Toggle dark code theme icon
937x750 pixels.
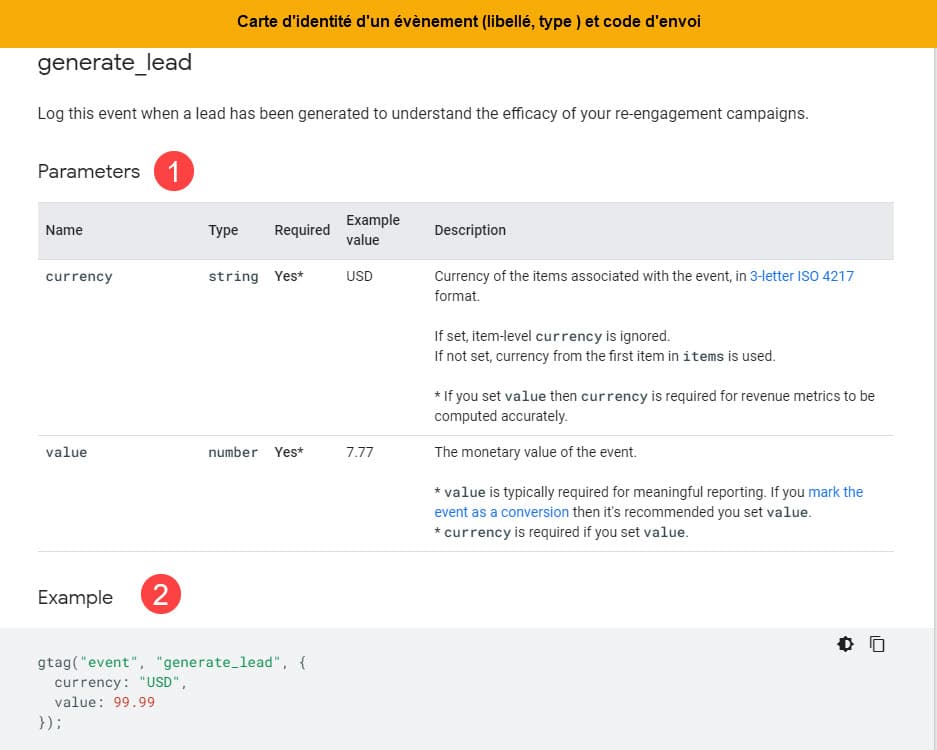click(x=845, y=644)
